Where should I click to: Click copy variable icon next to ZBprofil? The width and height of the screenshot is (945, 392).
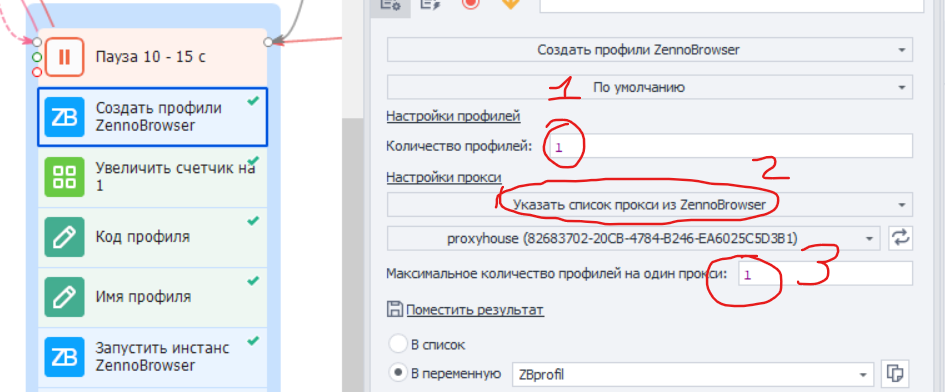click(895, 374)
